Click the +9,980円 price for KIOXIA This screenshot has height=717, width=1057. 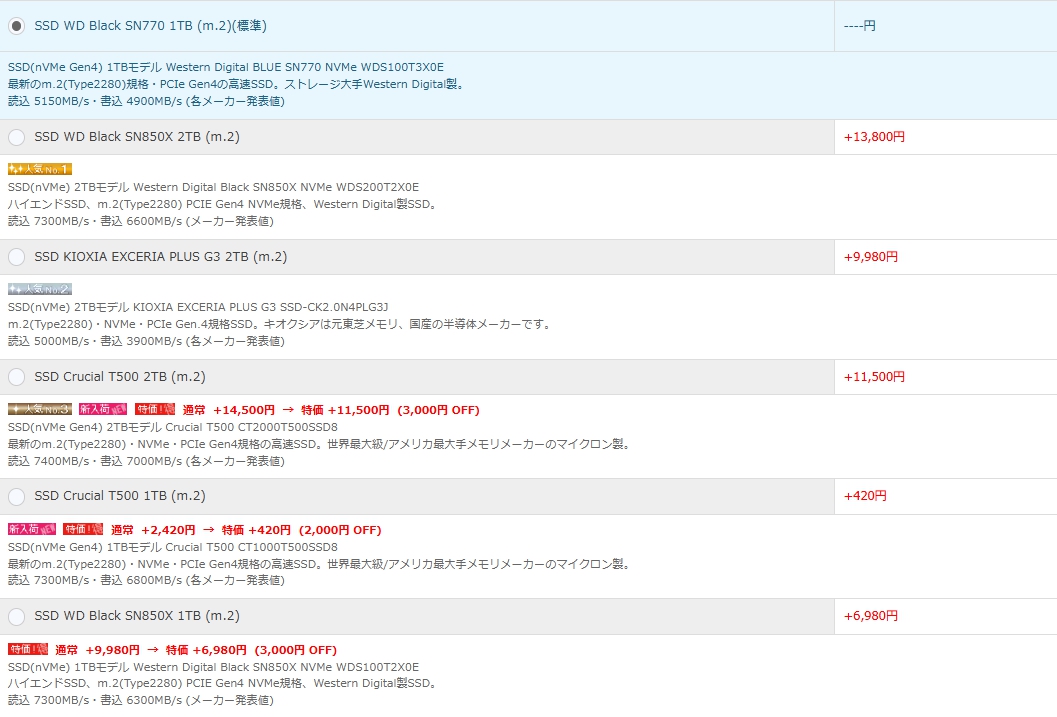(x=871, y=257)
